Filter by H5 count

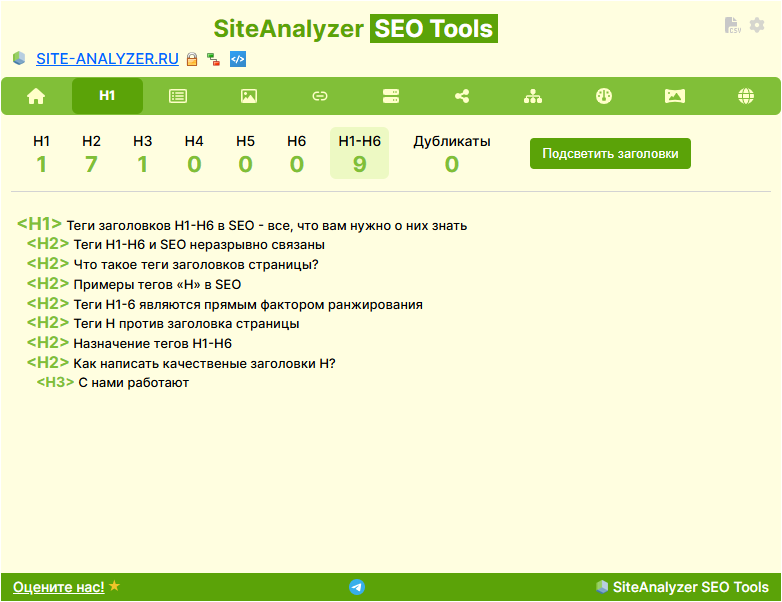tap(245, 154)
